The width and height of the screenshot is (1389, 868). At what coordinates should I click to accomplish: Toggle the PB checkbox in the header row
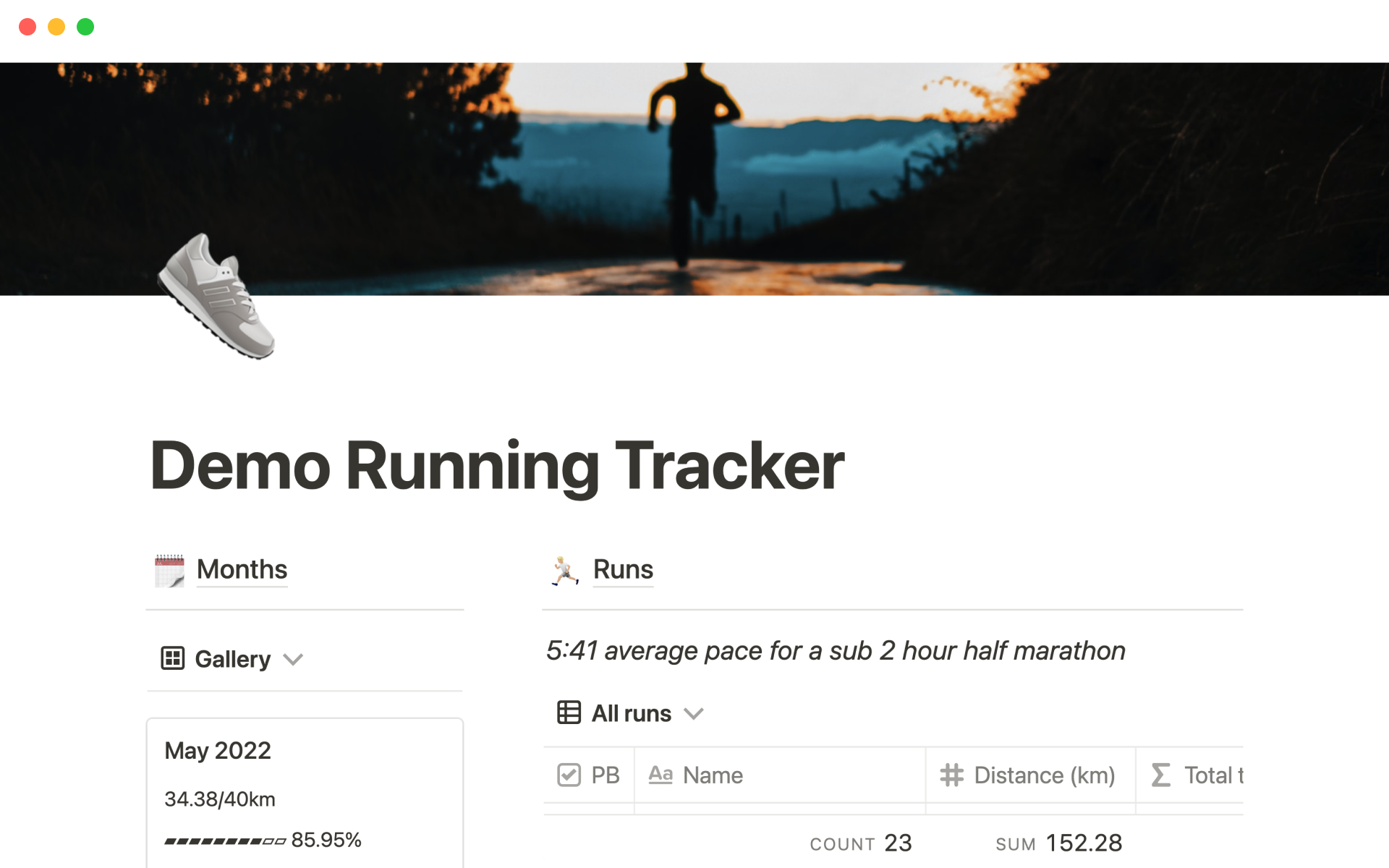coord(570,775)
